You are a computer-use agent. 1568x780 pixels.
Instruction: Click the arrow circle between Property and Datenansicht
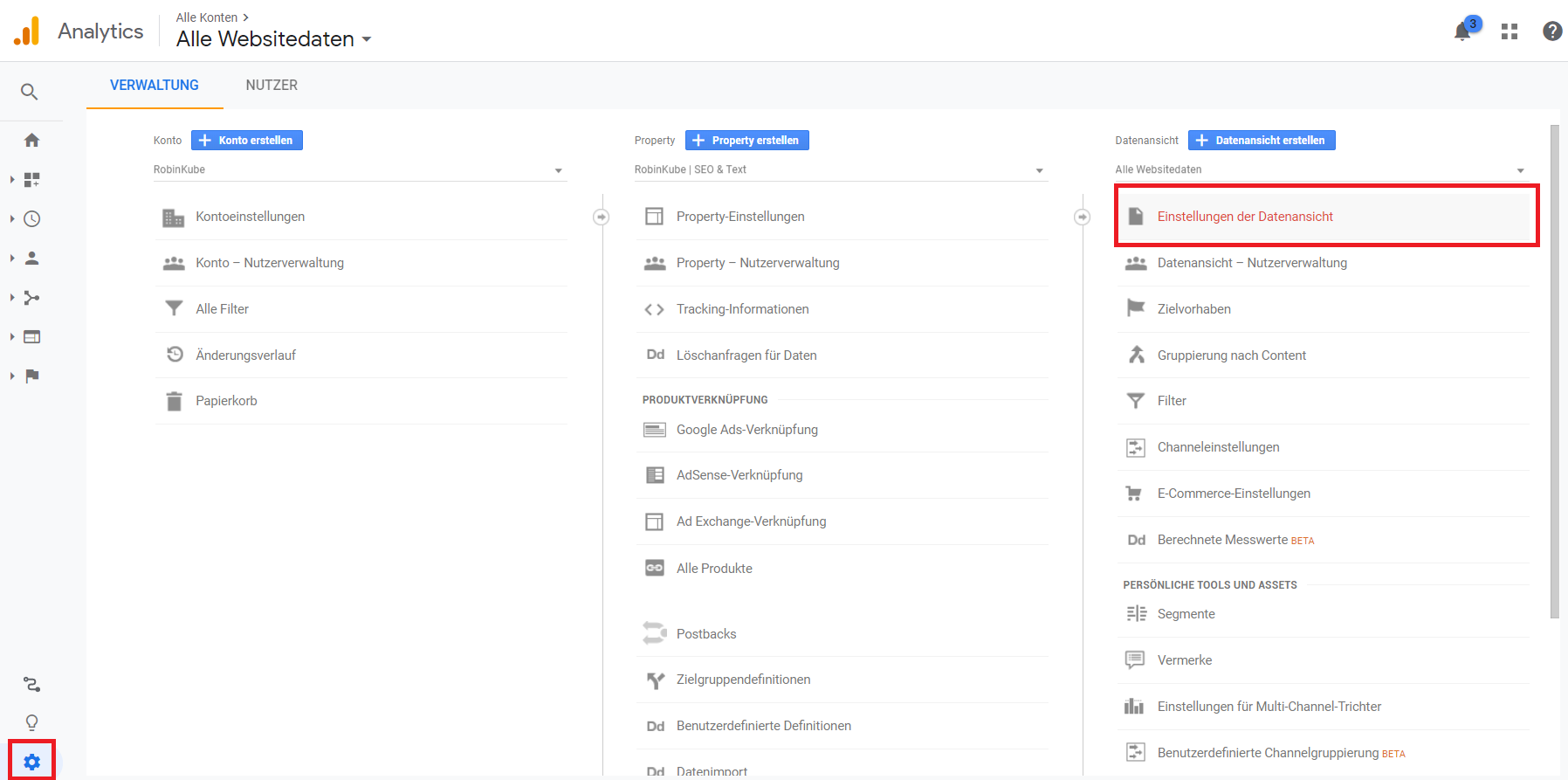(1083, 217)
